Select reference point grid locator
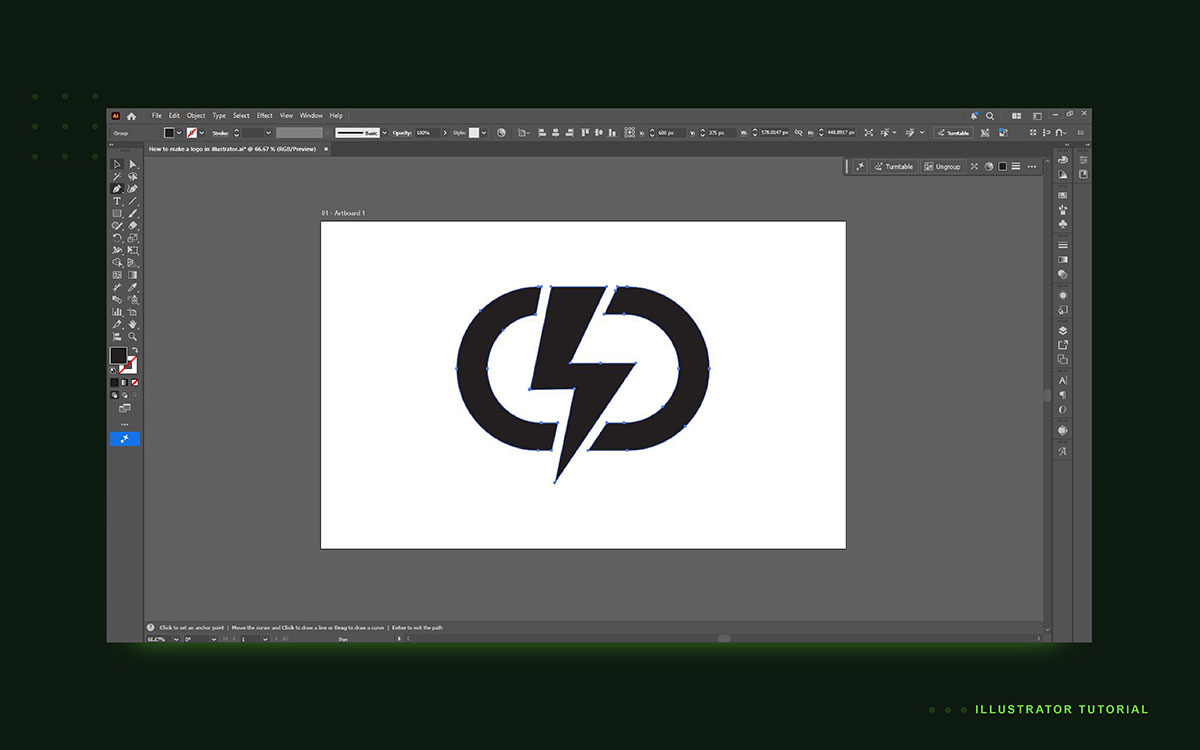The height and width of the screenshot is (750, 1200). [x=630, y=133]
